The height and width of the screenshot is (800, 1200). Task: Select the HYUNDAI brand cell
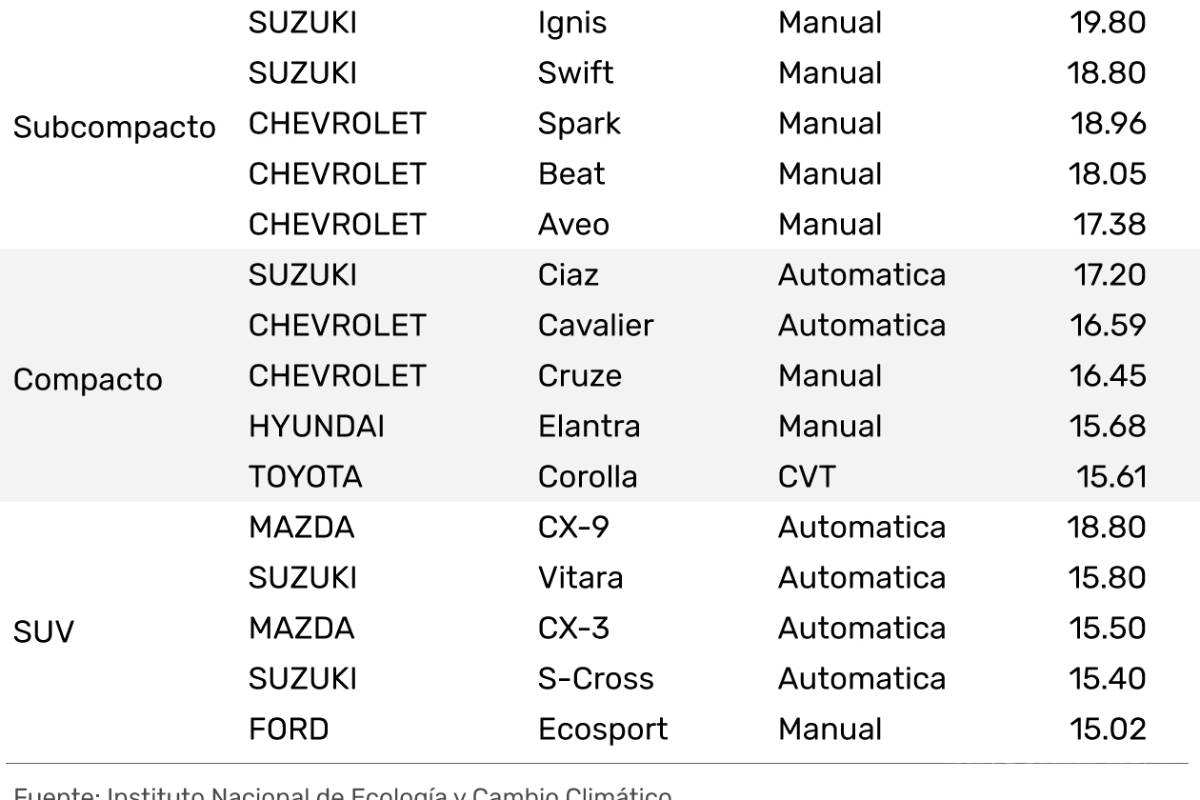316,427
